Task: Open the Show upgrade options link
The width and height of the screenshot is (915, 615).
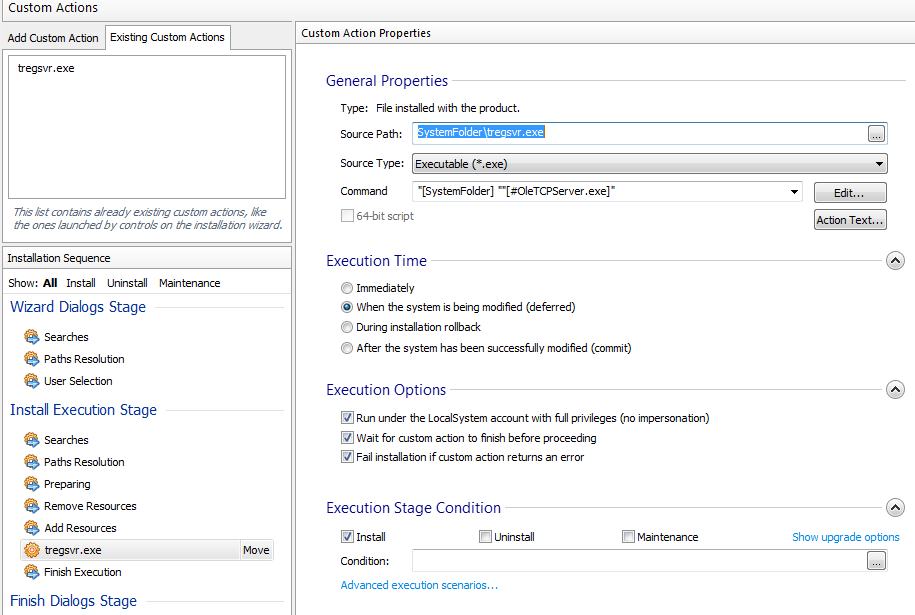Action: [x=845, y=537]
